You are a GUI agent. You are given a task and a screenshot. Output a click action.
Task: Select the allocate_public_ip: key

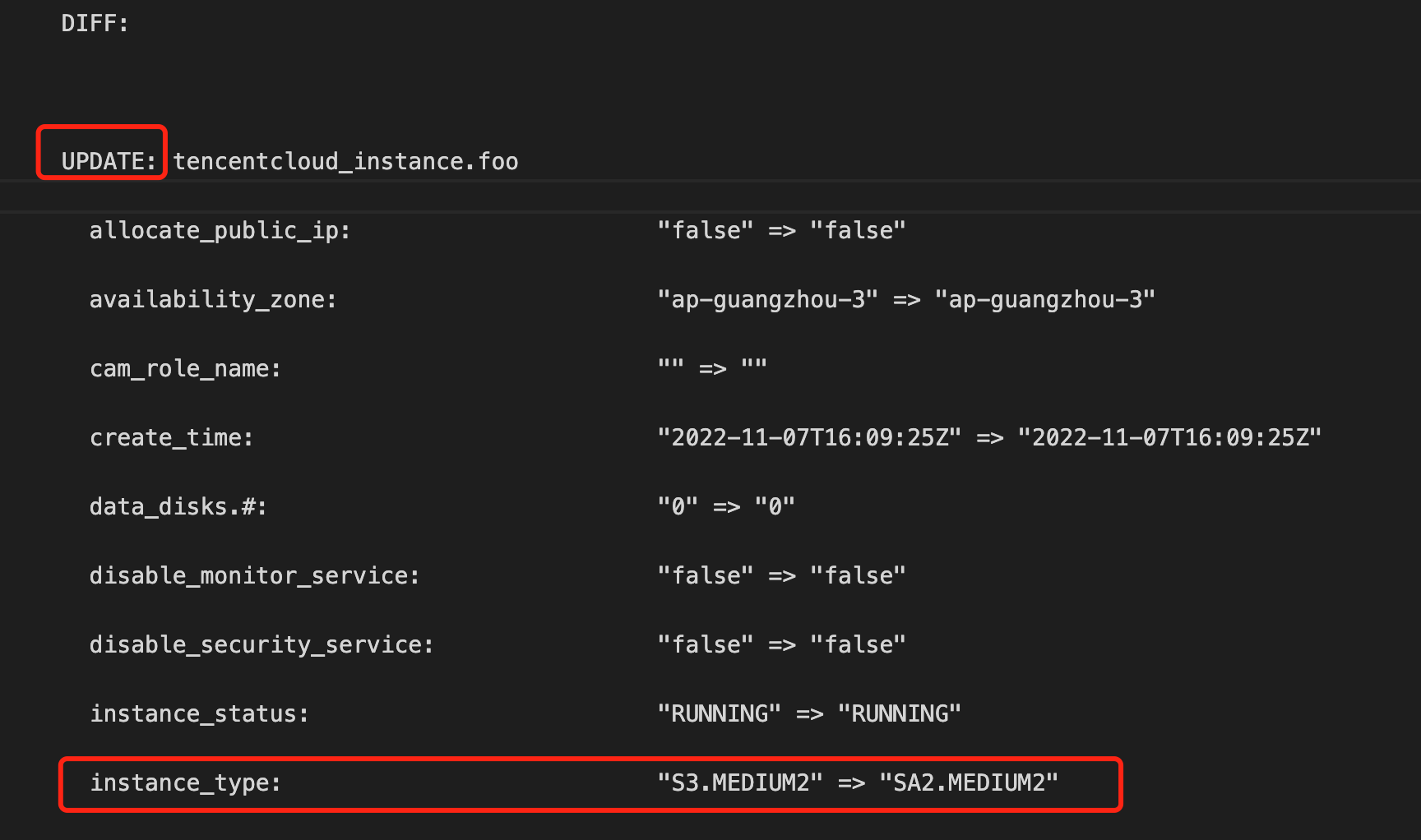[220, 231]
